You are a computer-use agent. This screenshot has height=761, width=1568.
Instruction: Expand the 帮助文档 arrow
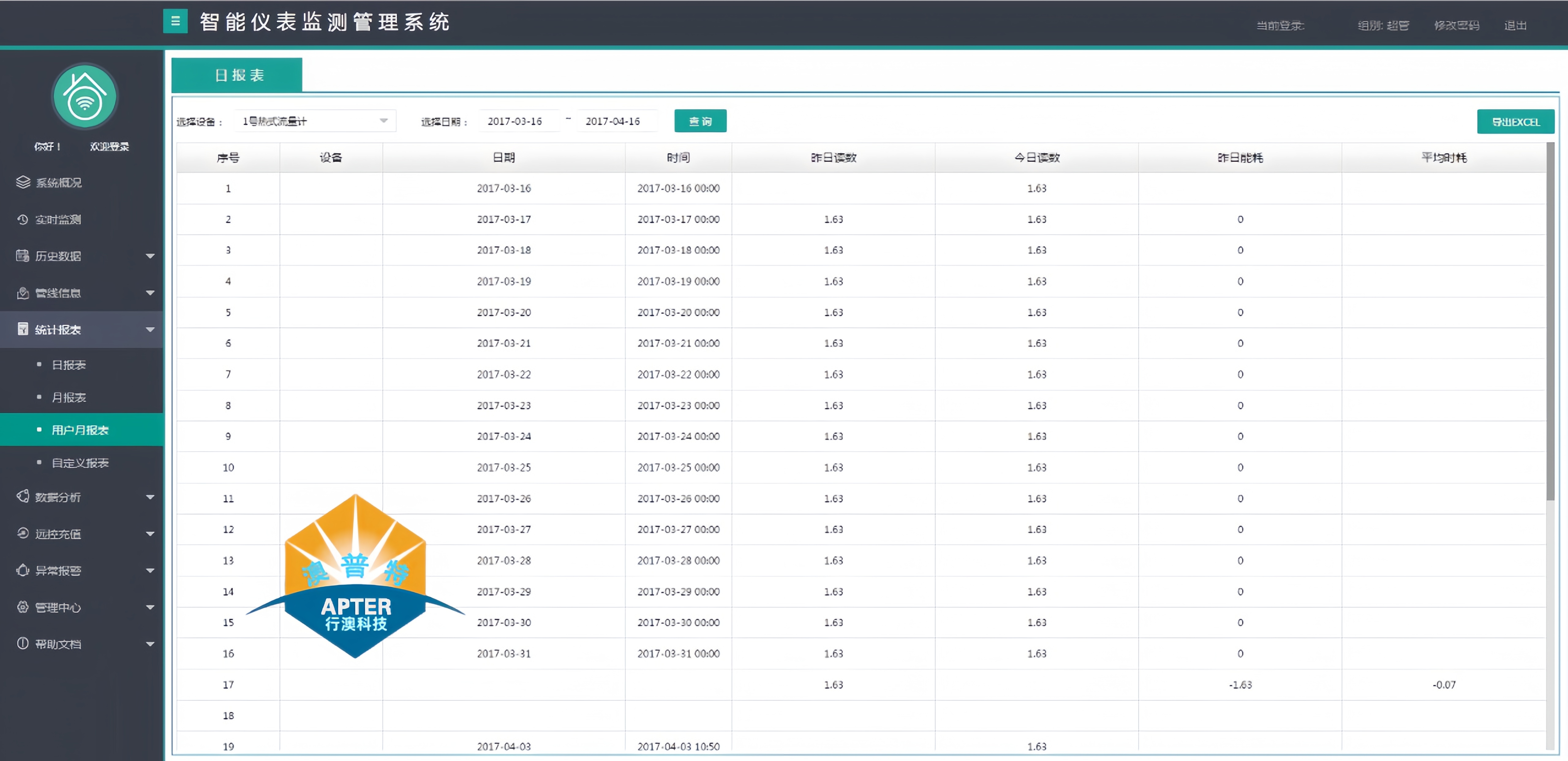tap(150, 644)
